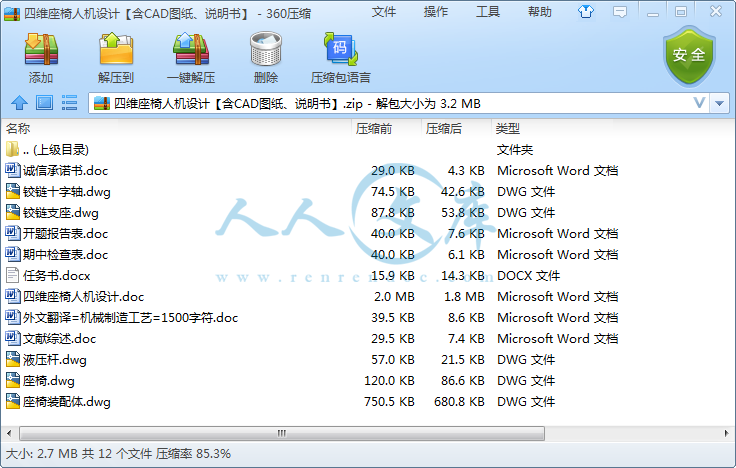Select file name 外文翻译=机械制造工艺=1500字符.doc
736x468 pixels.
point(130,318)
